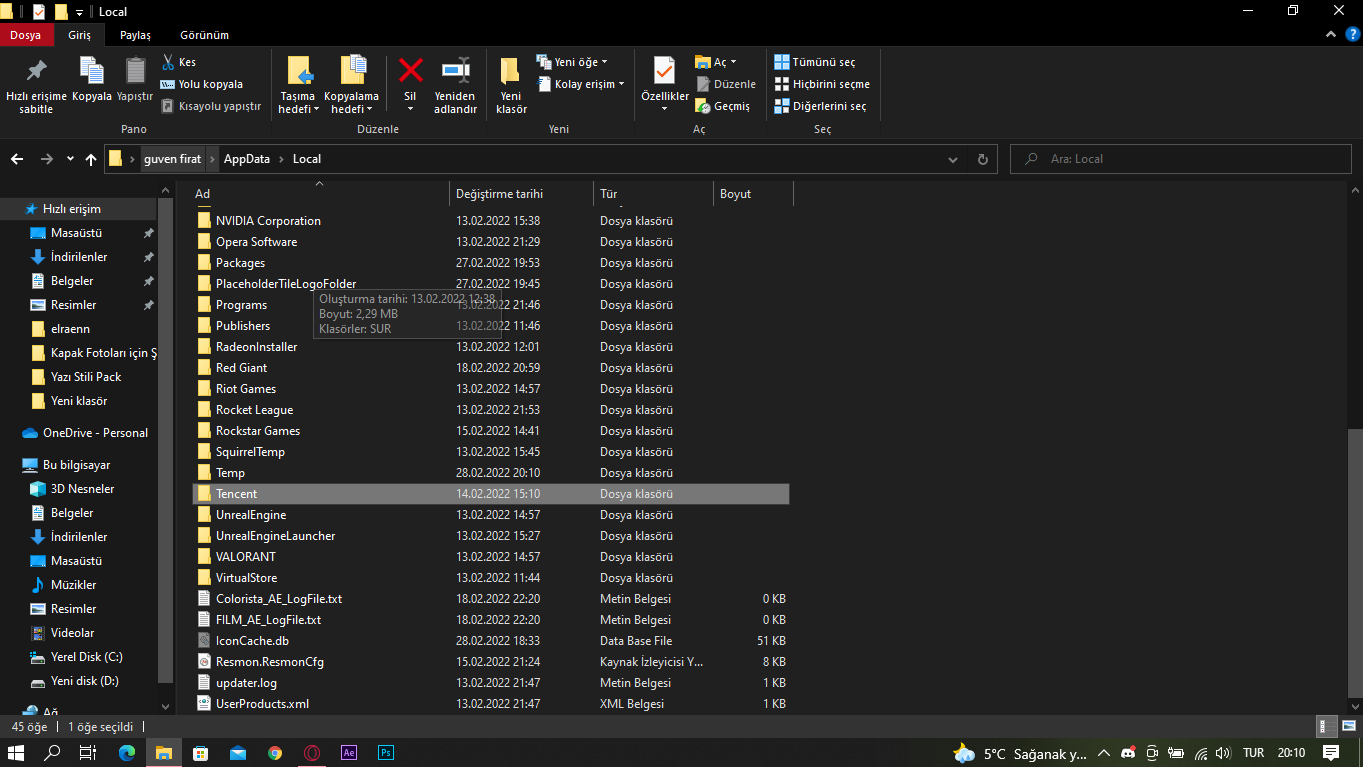The height and width of the screenshot is (767, 1363).
Task: Switch to large icons view in status bar
Action: click(x=1348, y=727)
